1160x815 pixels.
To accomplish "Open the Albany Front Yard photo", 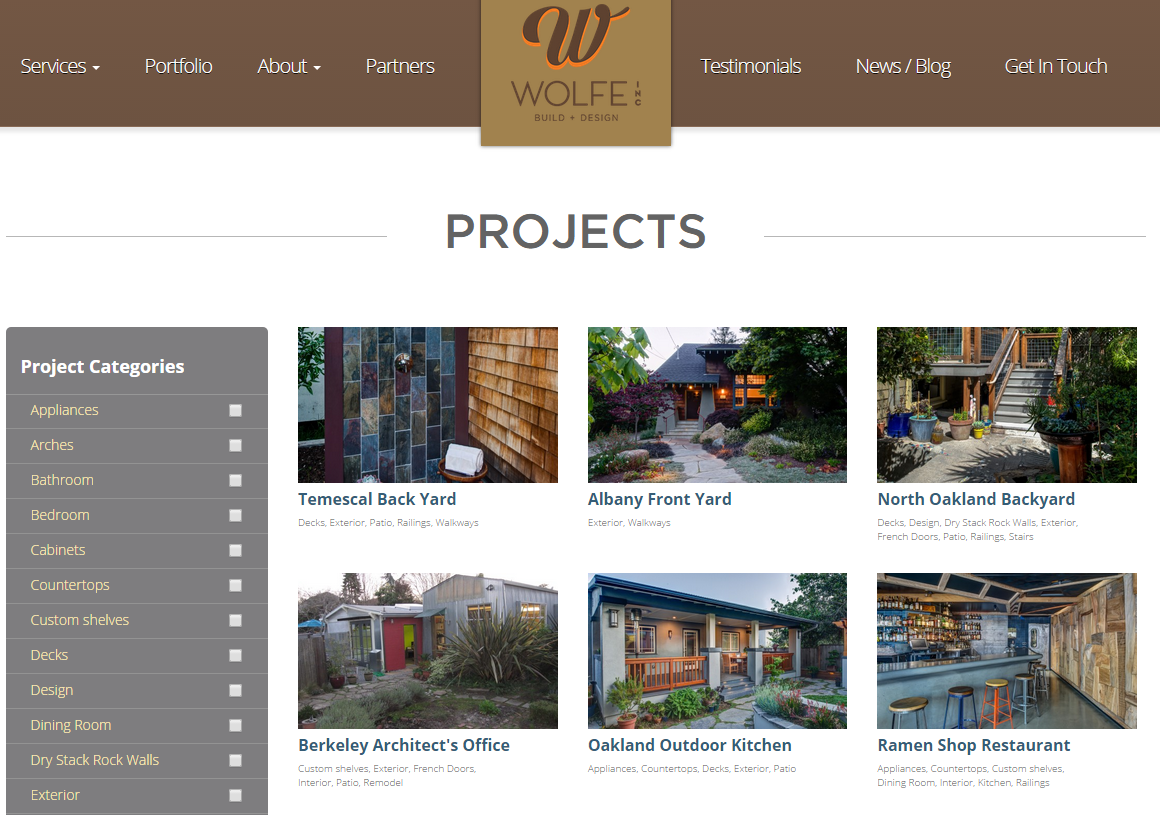I will pos(717,405).
